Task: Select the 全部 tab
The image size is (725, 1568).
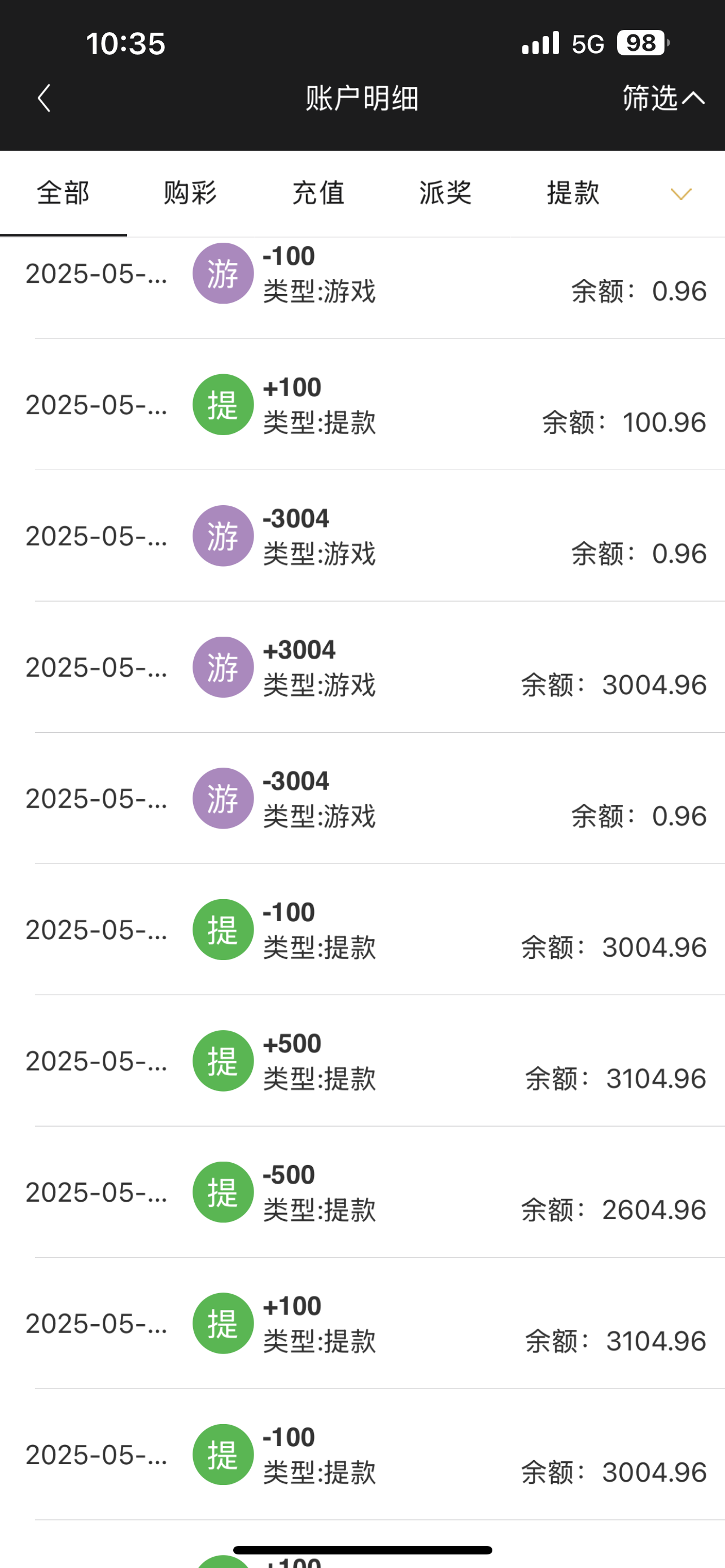Action: click(x=63, y=194)
